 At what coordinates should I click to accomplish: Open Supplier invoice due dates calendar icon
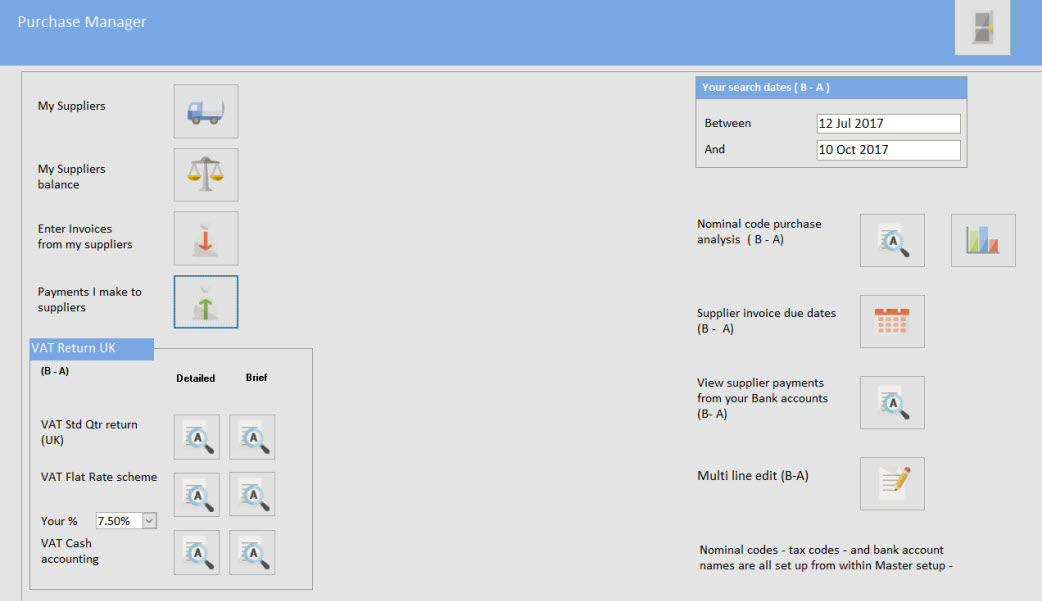pyautogui.click(x=892, y=322)
